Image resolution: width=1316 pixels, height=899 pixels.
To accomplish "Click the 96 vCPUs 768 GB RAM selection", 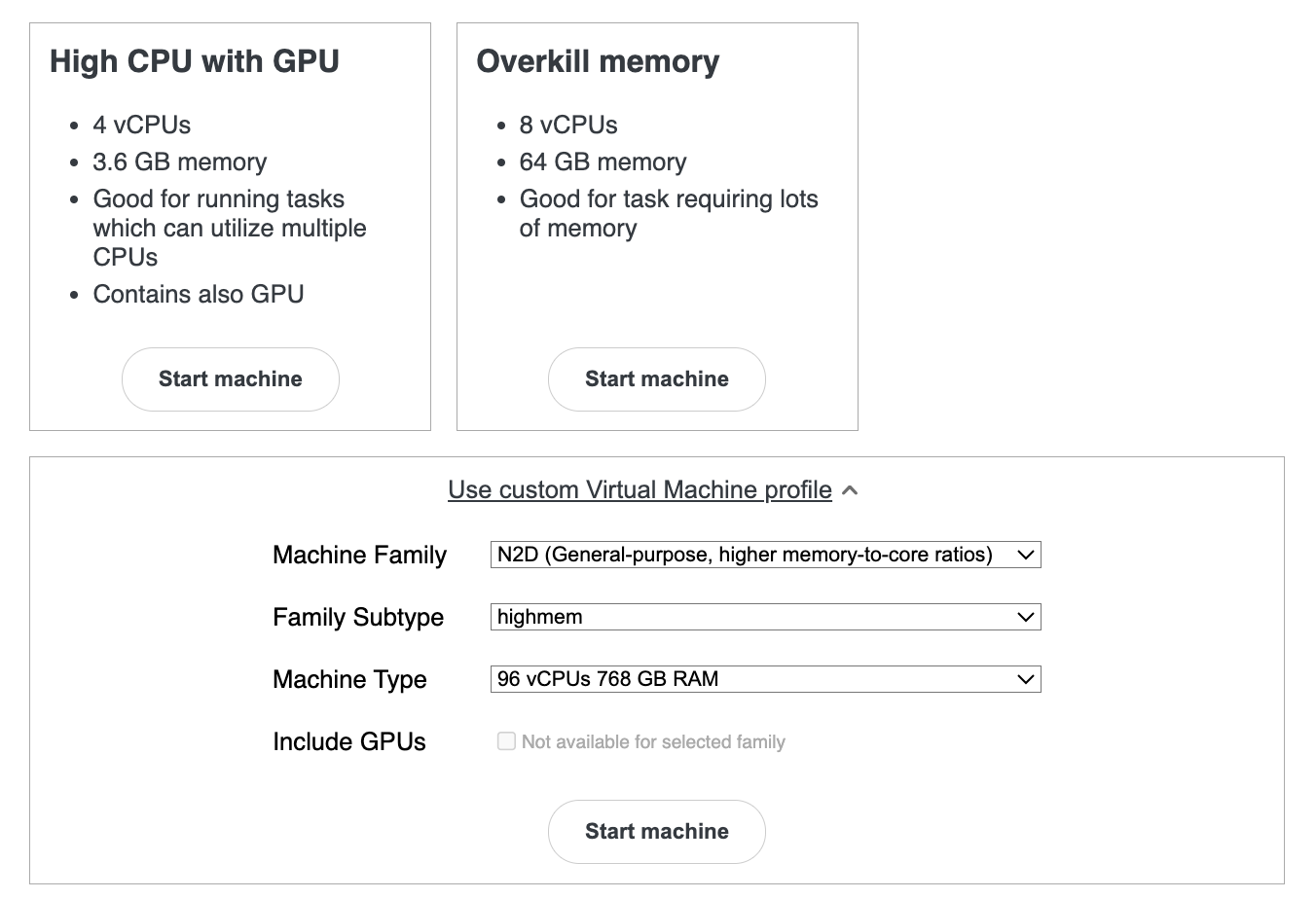I will coord(764,679).
